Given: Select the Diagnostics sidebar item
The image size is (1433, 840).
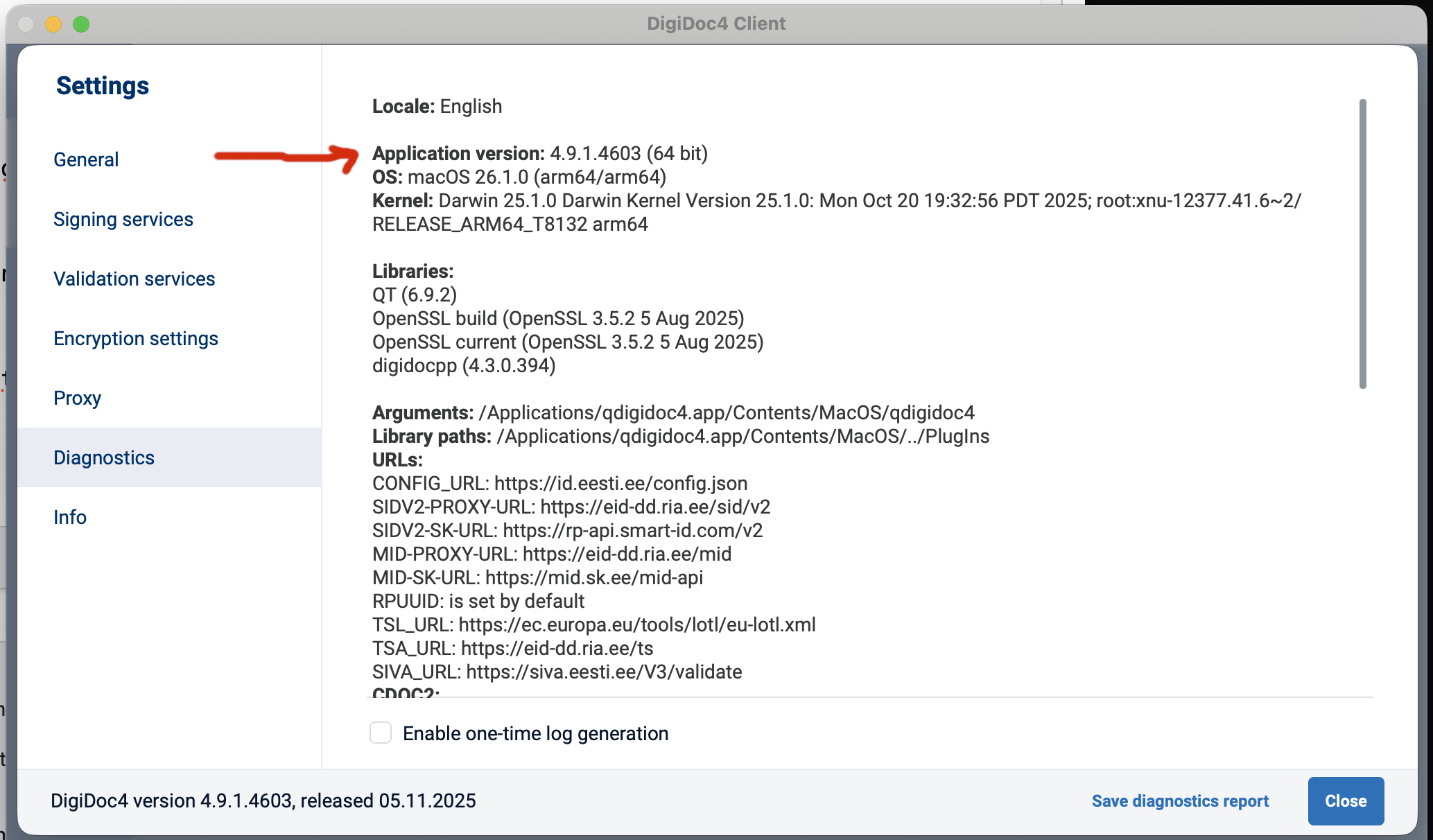Looking at the screenshot, I should click(x=104, y=457).
